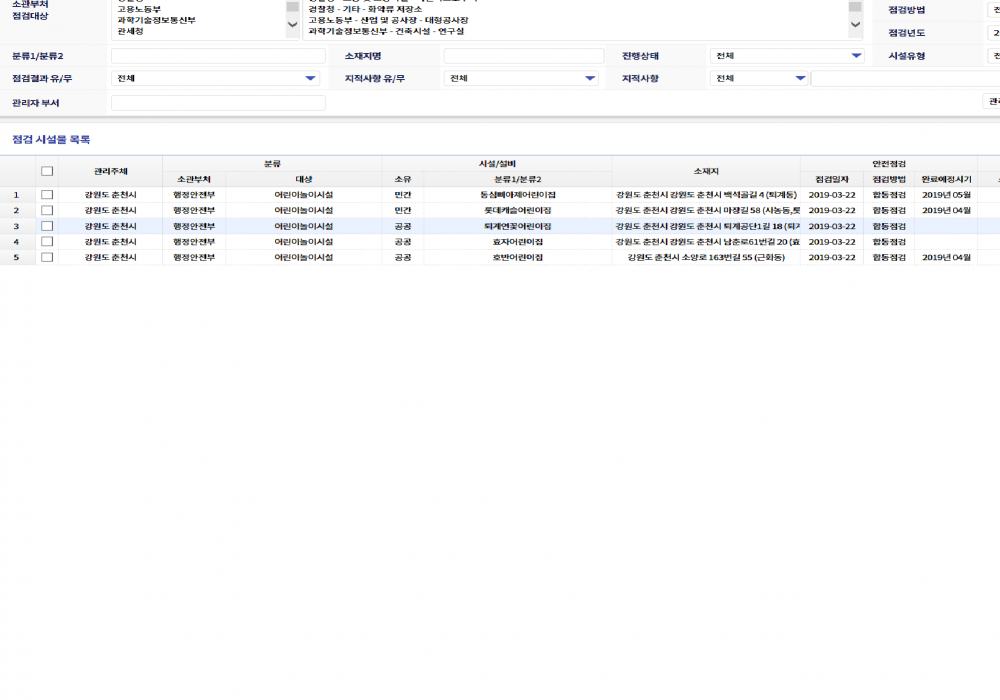This screenshot has width=1000, height=700.
Task: Select 고용노동부 in the ministry list
Action: click(139, 10)
